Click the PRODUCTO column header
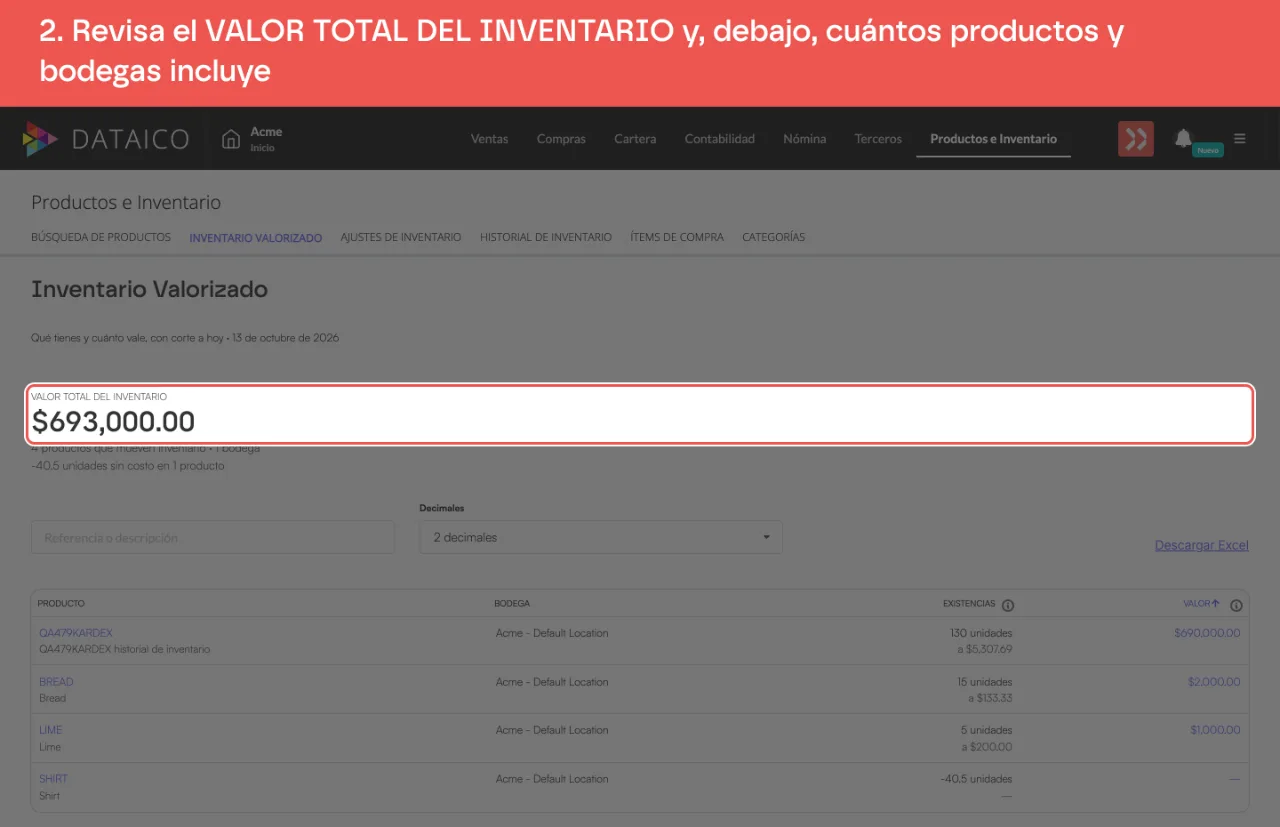Image resolution: width=1280 pixels, height=827 pixels. click(x=61, y=604)
